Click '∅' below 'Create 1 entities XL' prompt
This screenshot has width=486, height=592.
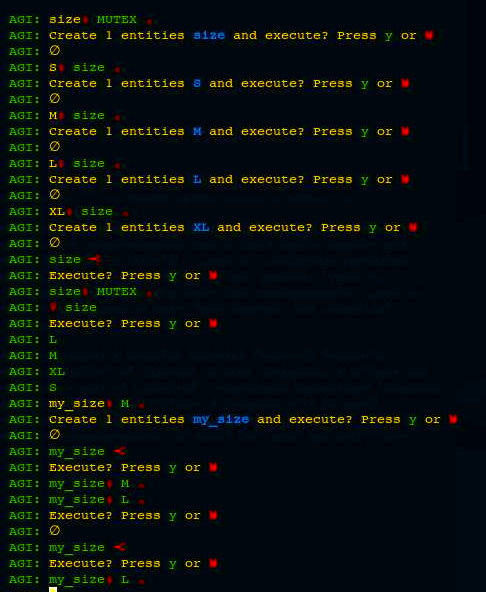pyautogui.click(x=54, y=243)
